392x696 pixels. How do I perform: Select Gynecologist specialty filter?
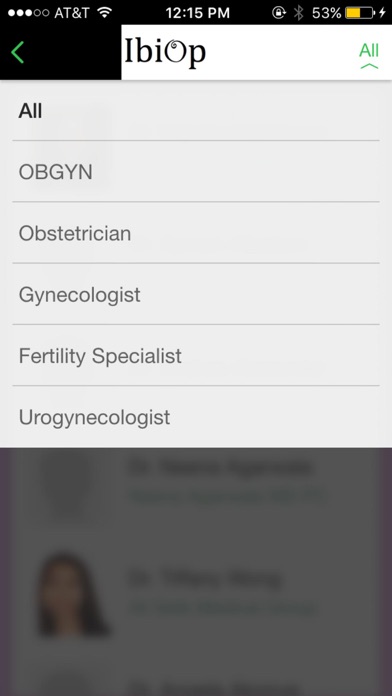coord(196,294)
